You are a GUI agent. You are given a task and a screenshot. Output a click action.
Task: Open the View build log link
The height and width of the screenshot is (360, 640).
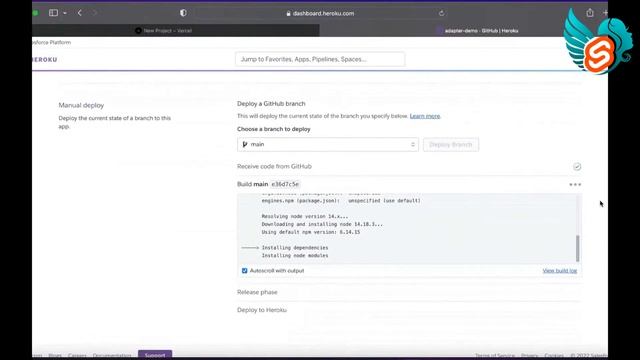(560, 271)
